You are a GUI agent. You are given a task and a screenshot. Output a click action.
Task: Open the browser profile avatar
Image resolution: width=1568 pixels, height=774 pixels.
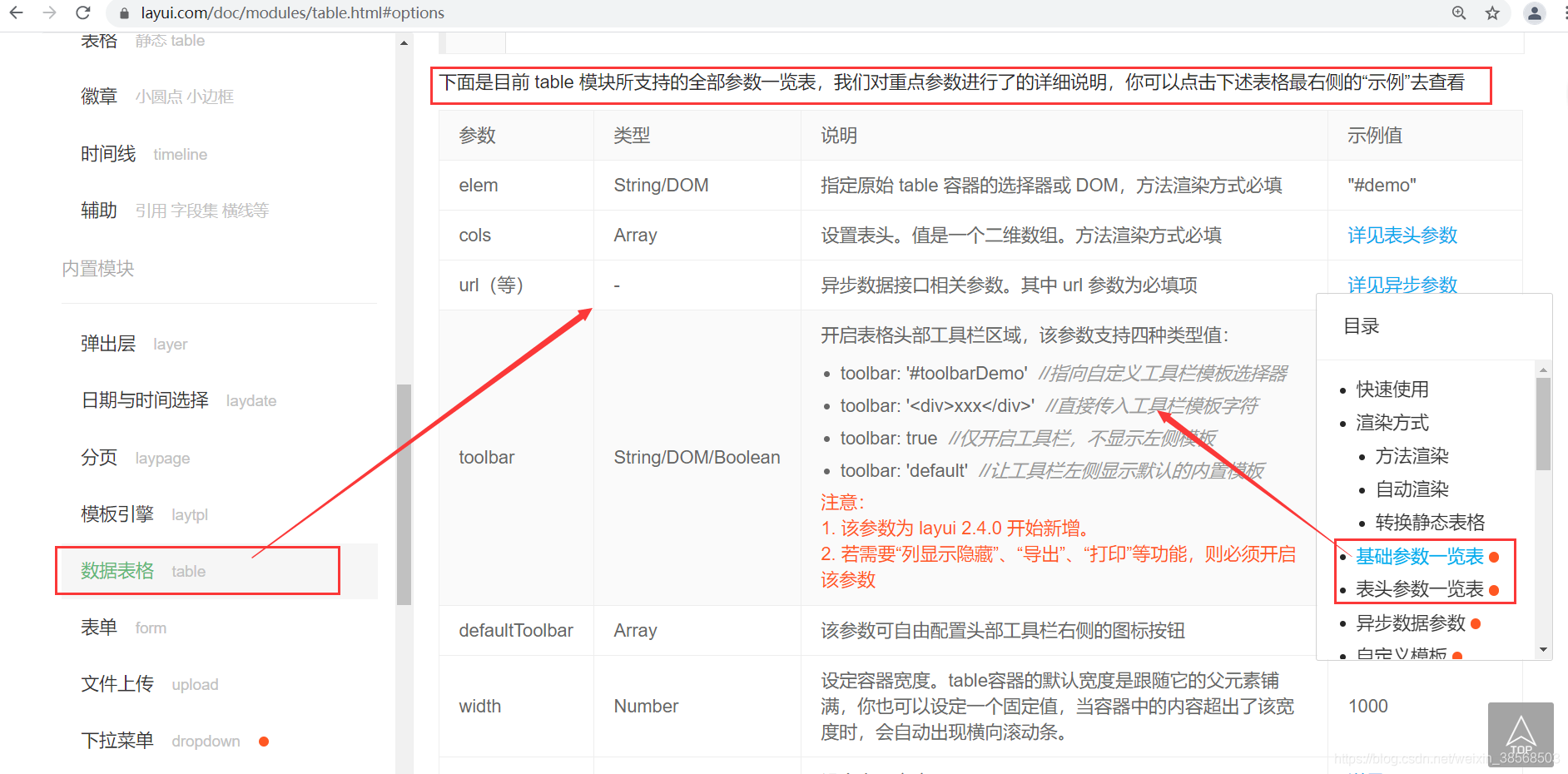coord(1535,12)
